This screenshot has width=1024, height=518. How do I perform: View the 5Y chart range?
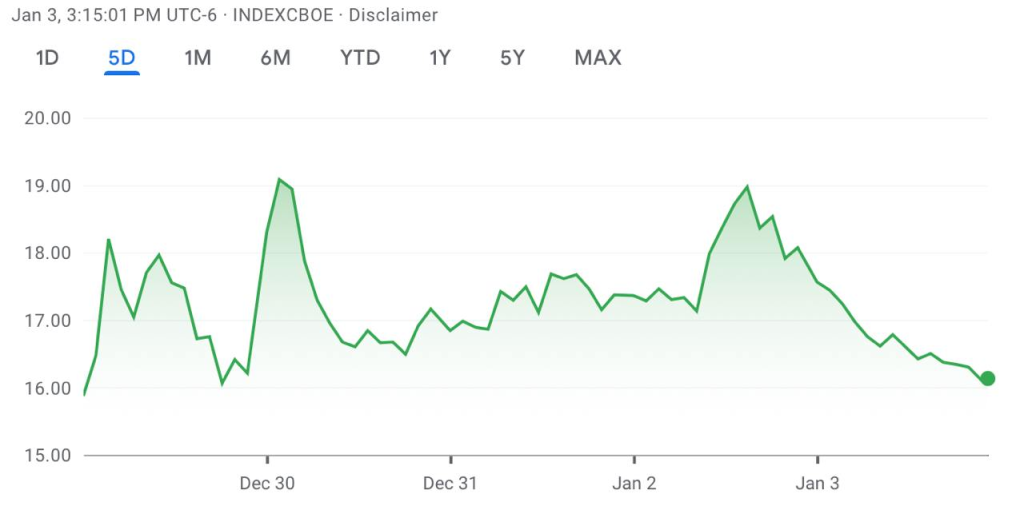(x=512, y=58)
